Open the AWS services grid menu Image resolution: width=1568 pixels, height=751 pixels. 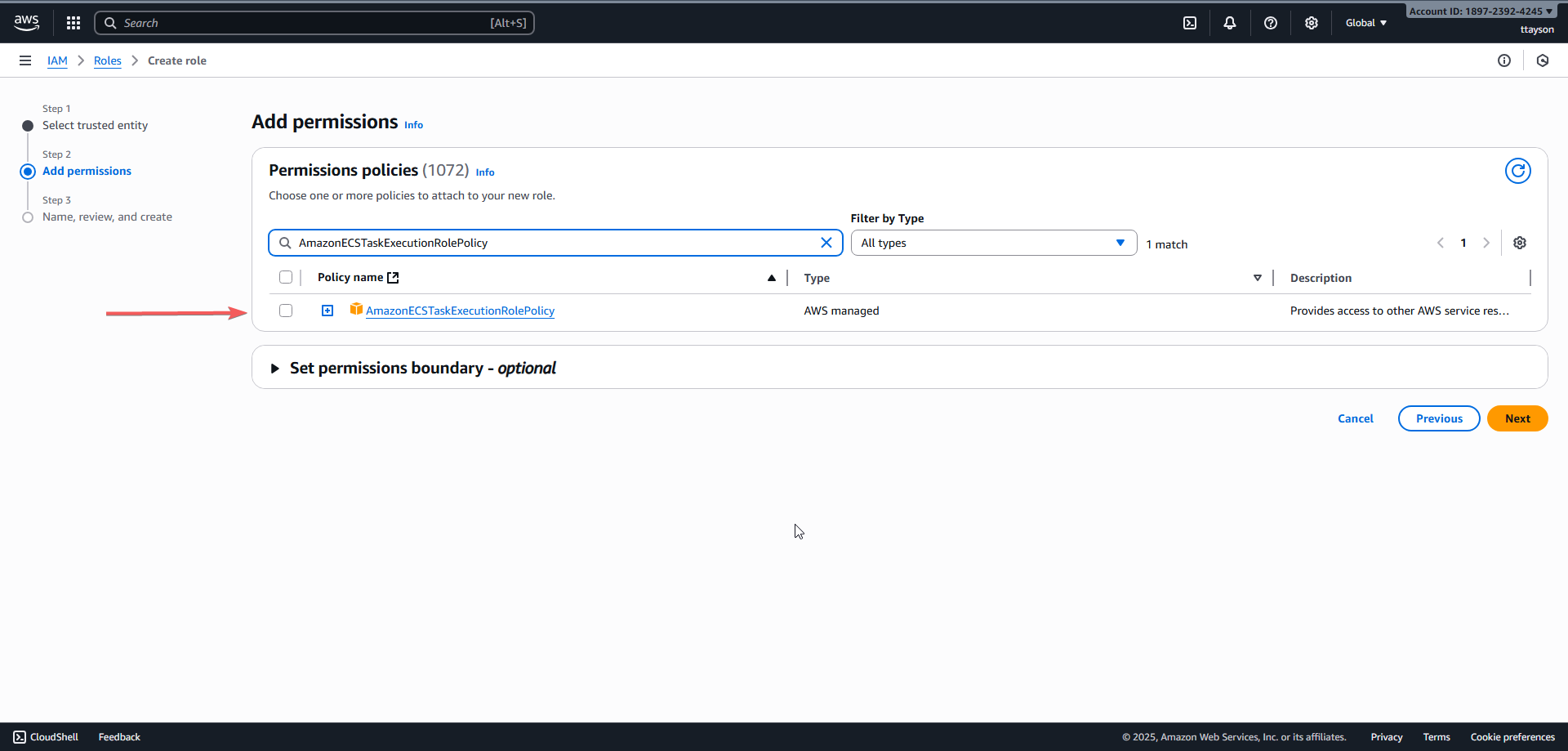73,23
